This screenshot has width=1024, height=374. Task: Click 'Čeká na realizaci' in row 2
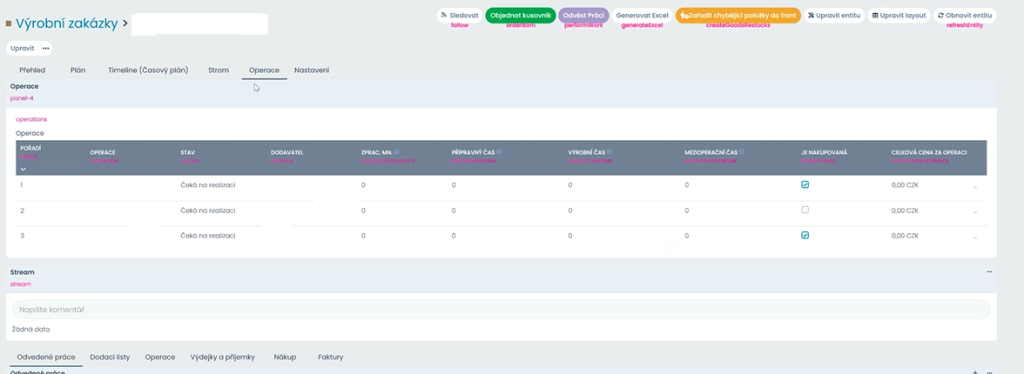208,210
